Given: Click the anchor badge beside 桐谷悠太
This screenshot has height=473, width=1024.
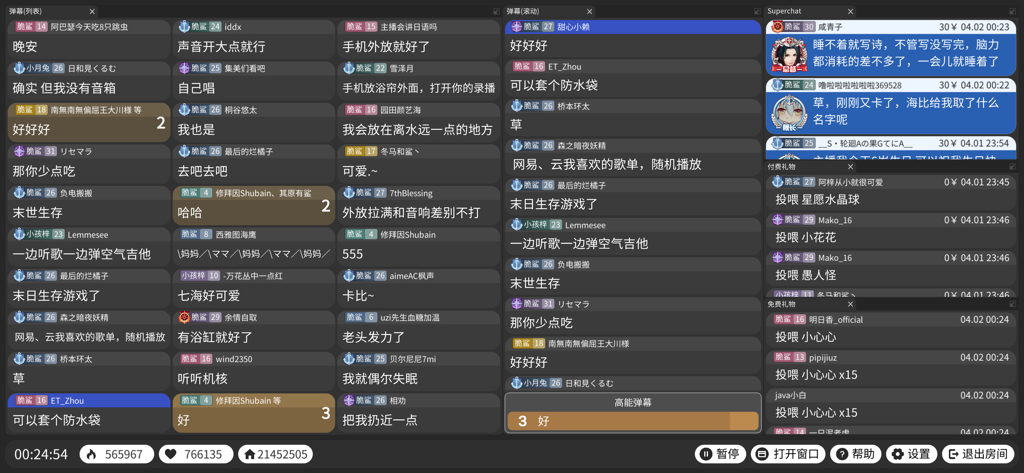Looking at the screenshot, I should coord(184,110).
